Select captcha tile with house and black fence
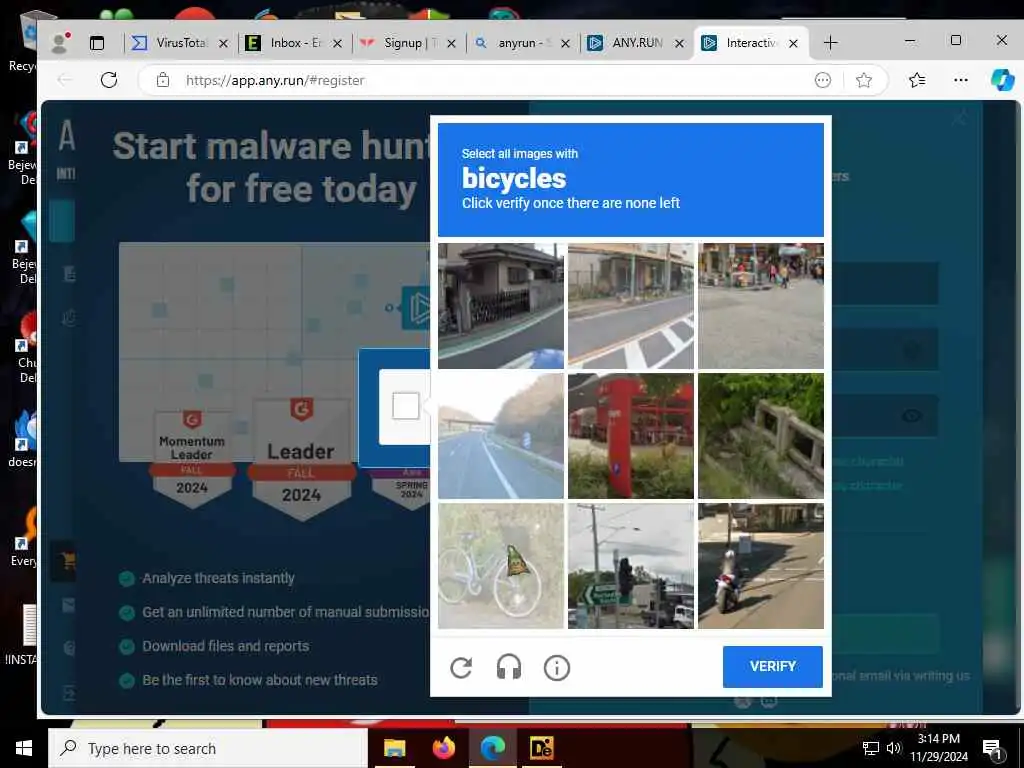Viewport: 1024px width, 768px height. click(501, 306)
